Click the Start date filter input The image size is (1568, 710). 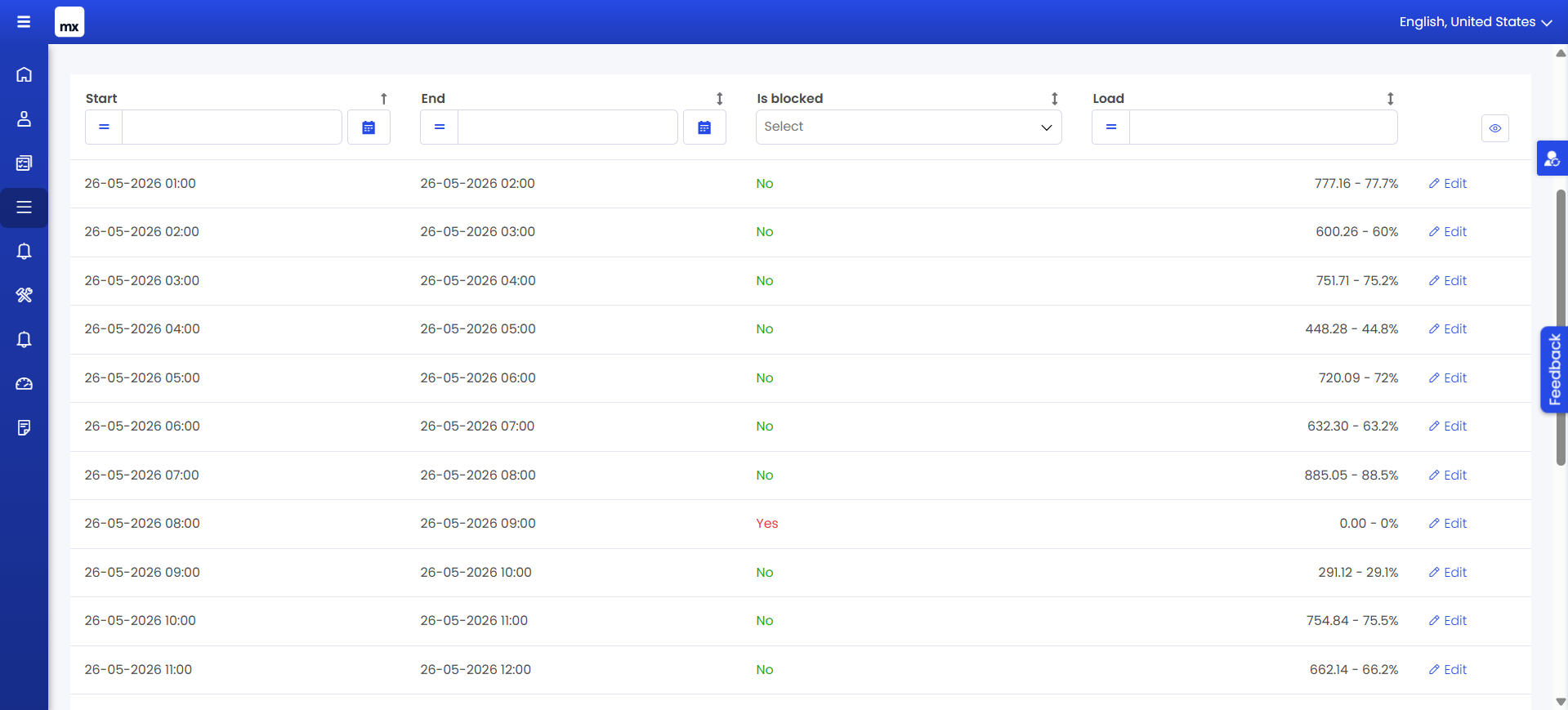231,127
